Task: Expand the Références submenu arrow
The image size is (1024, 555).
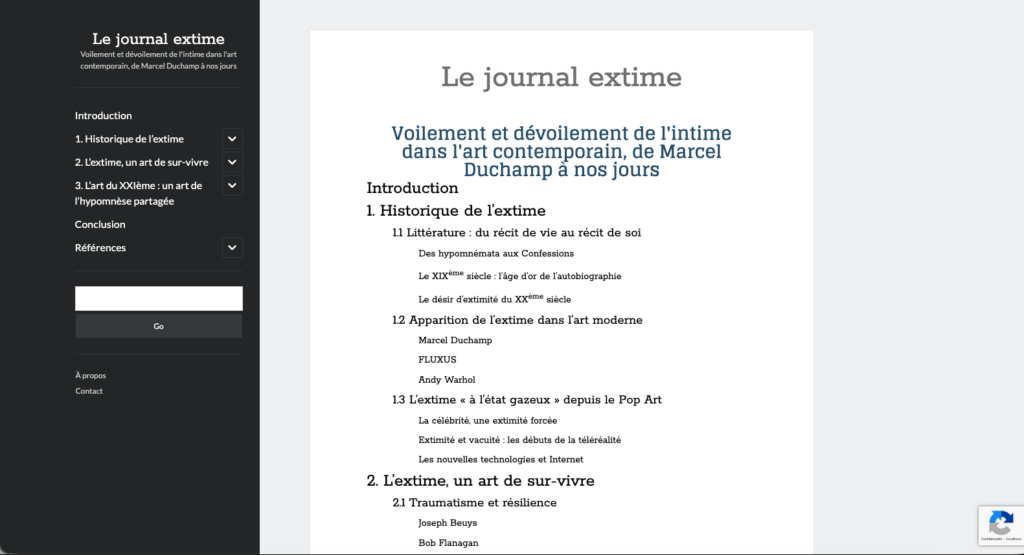Action: (231, 248)
